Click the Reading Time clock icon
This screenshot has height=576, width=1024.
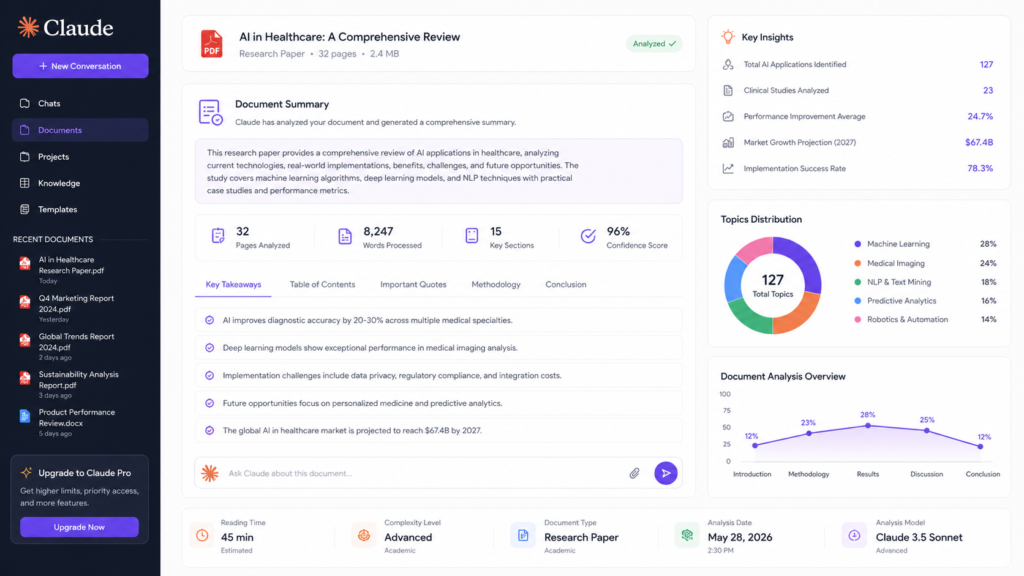click(x=202, y=536)
